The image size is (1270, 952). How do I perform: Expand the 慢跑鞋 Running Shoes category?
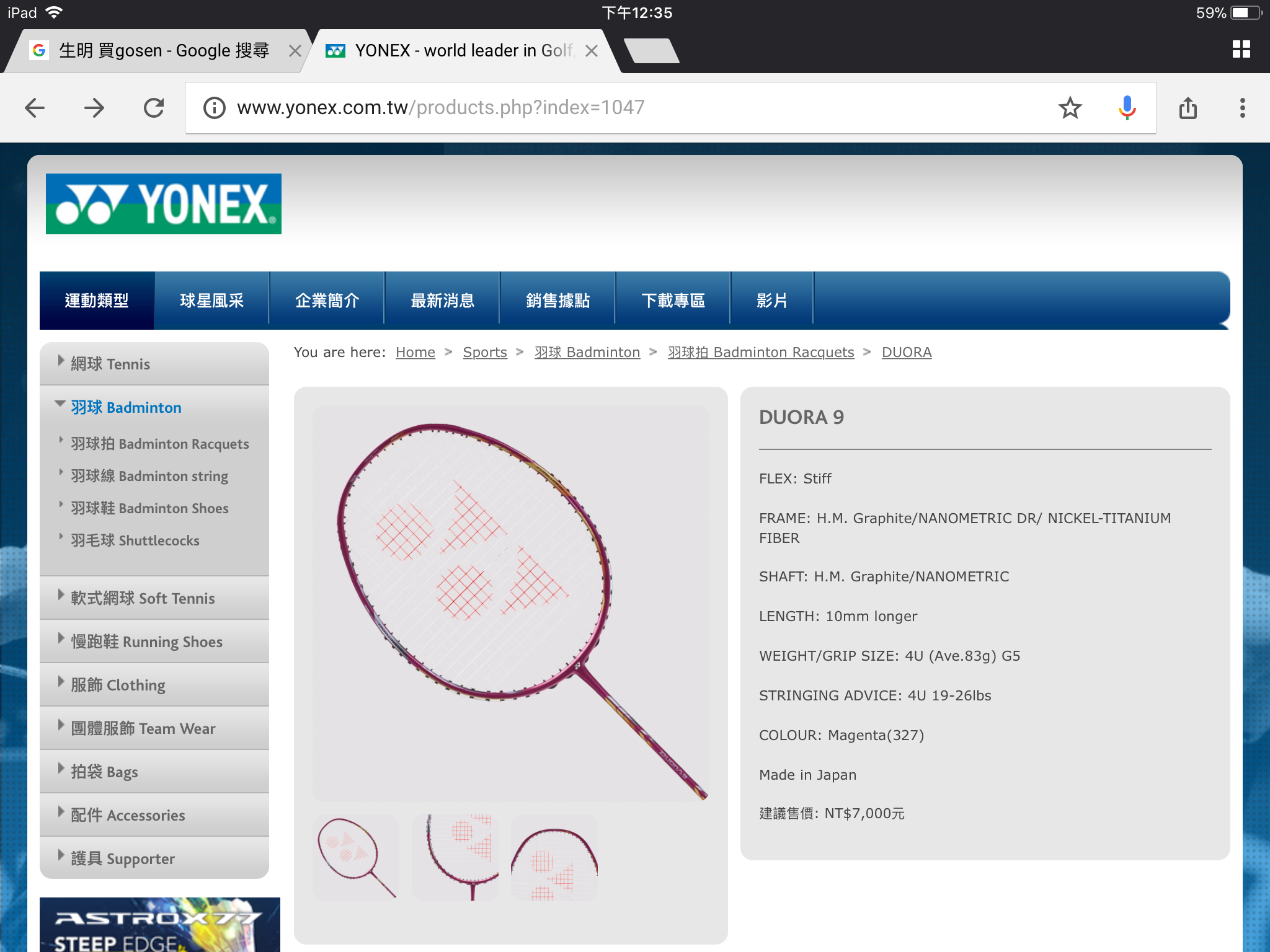pos(146,641)
